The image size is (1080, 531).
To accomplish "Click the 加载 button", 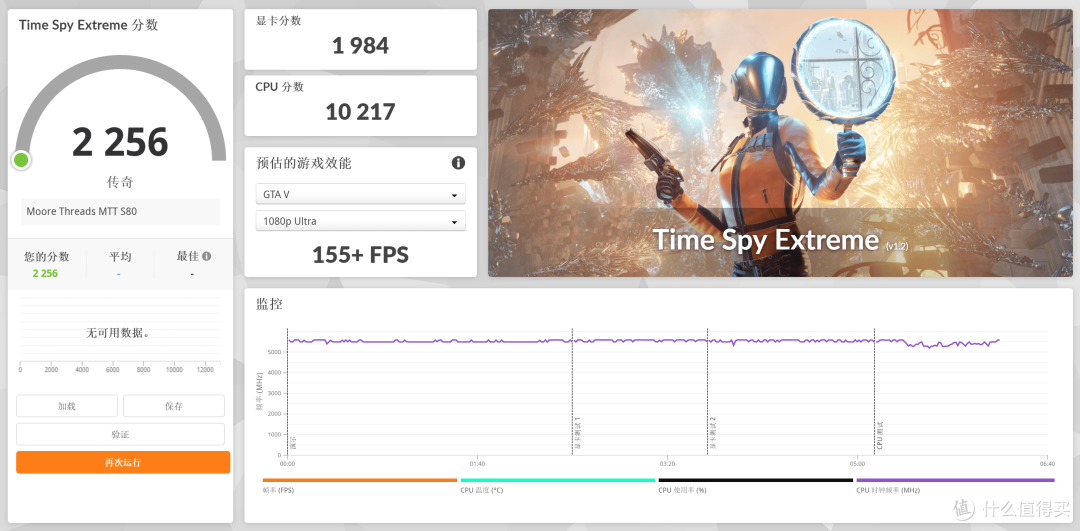I will point(67,406).
